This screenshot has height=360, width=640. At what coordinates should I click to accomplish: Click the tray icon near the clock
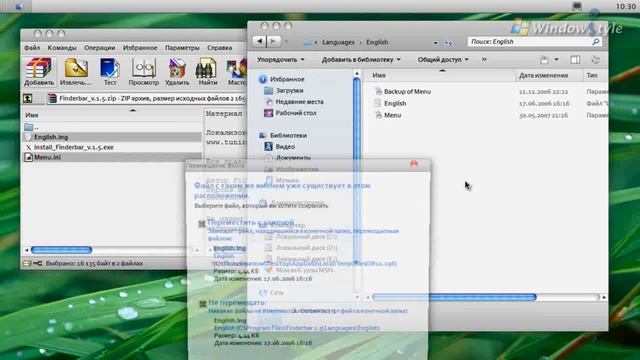577,6
